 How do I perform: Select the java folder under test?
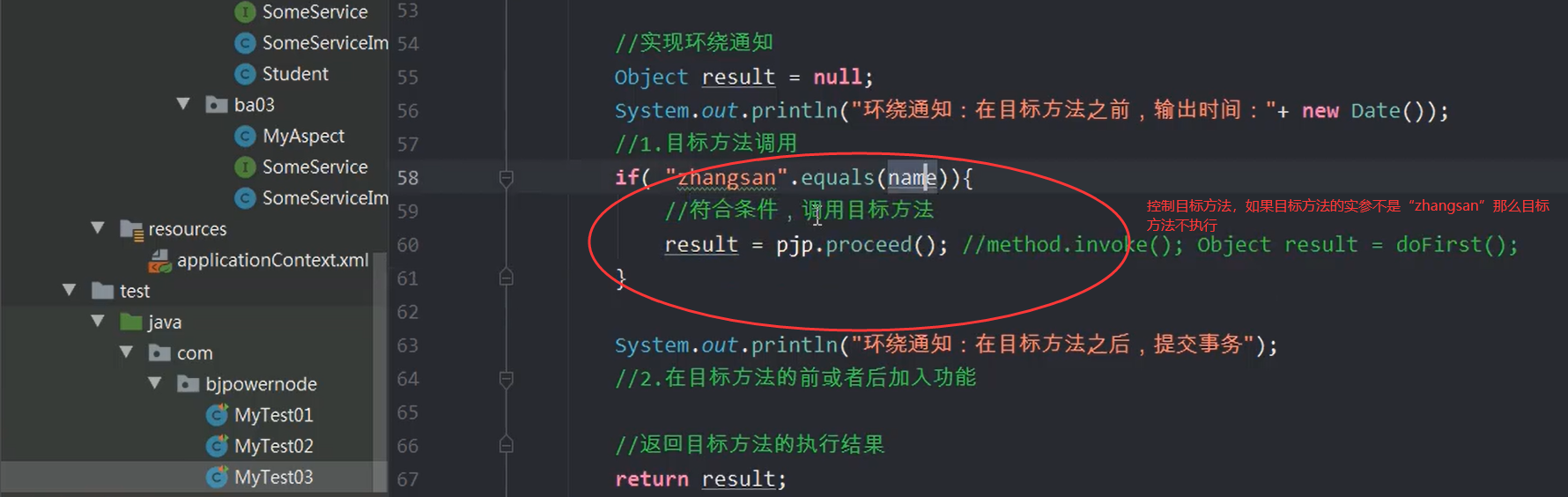pyautogui.click(x=164, y=323)
